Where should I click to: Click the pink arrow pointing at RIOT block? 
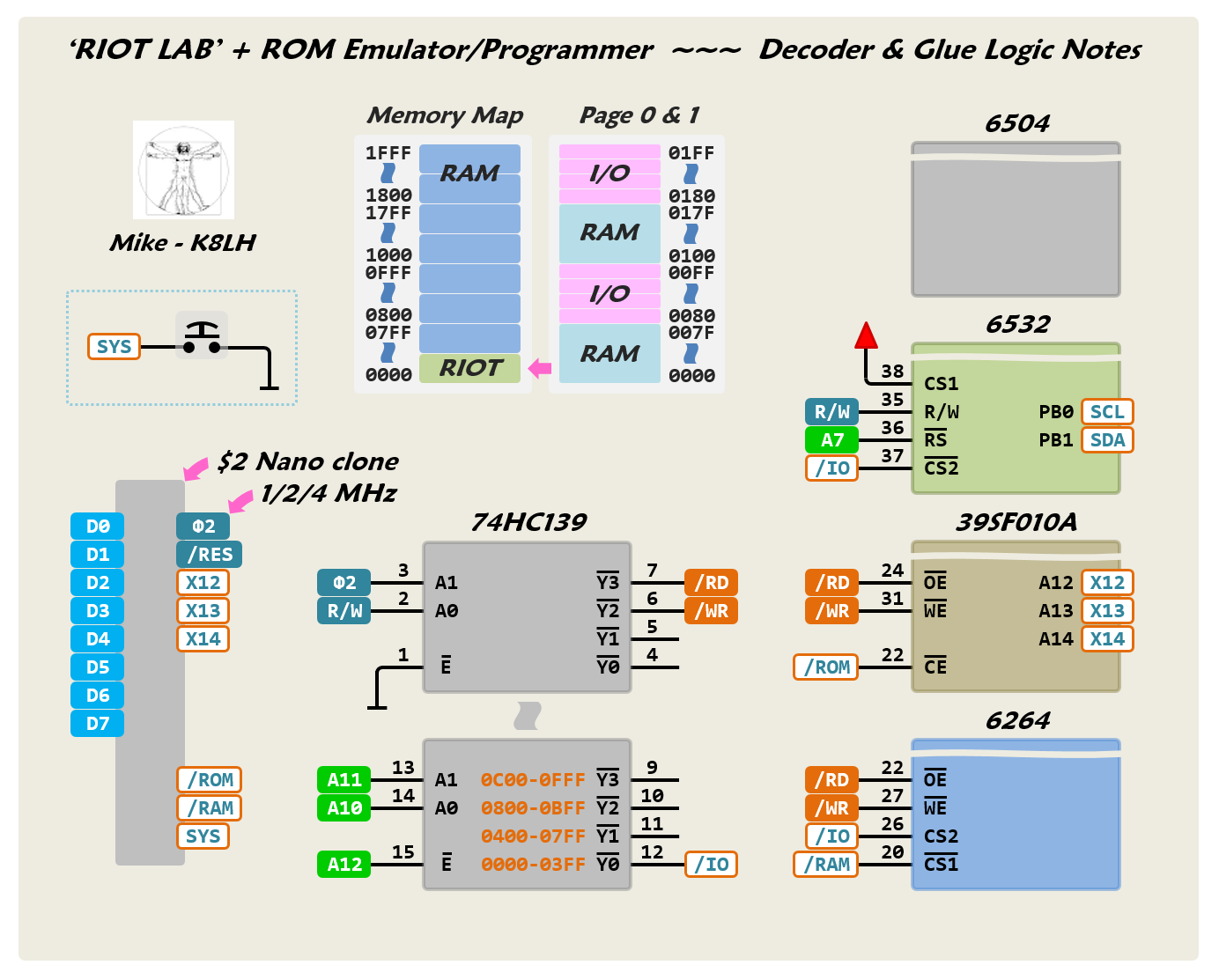(x=540, y=368)
